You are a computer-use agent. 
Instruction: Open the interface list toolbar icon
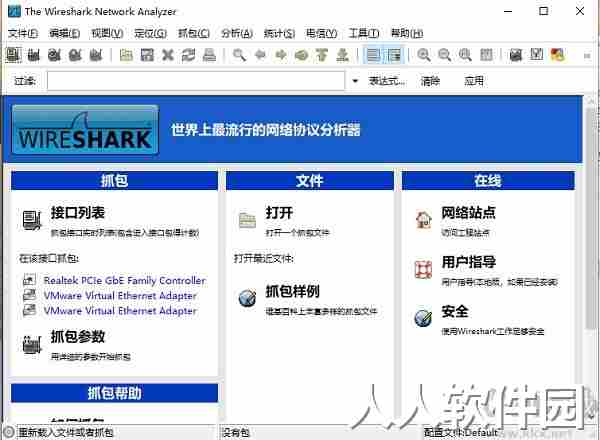click(13, 55)
